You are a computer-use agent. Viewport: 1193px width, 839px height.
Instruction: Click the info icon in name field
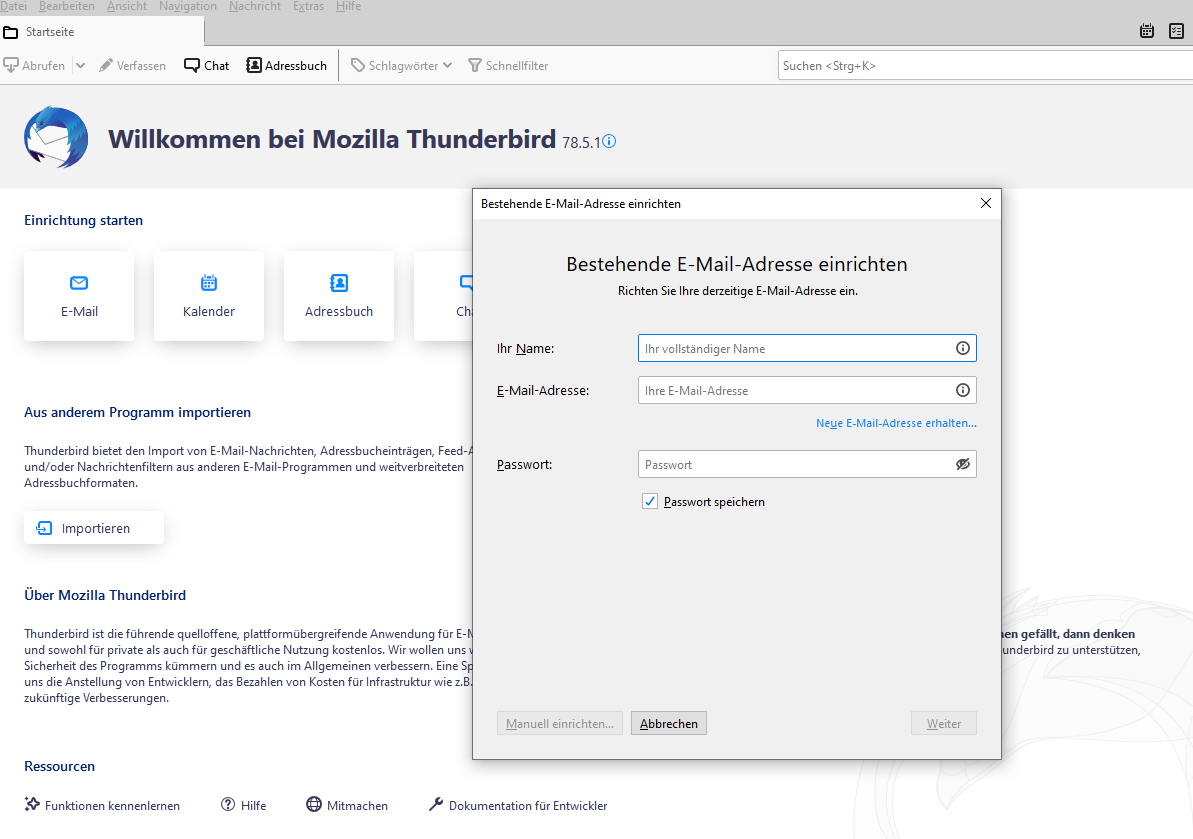point(962,348)
